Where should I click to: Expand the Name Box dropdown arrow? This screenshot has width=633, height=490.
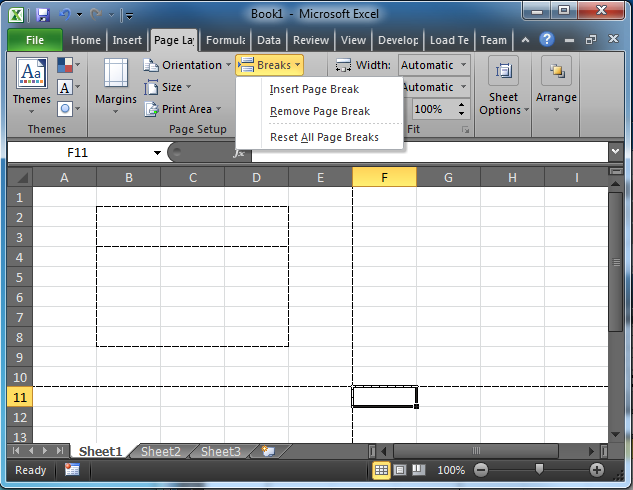point(158,153)
